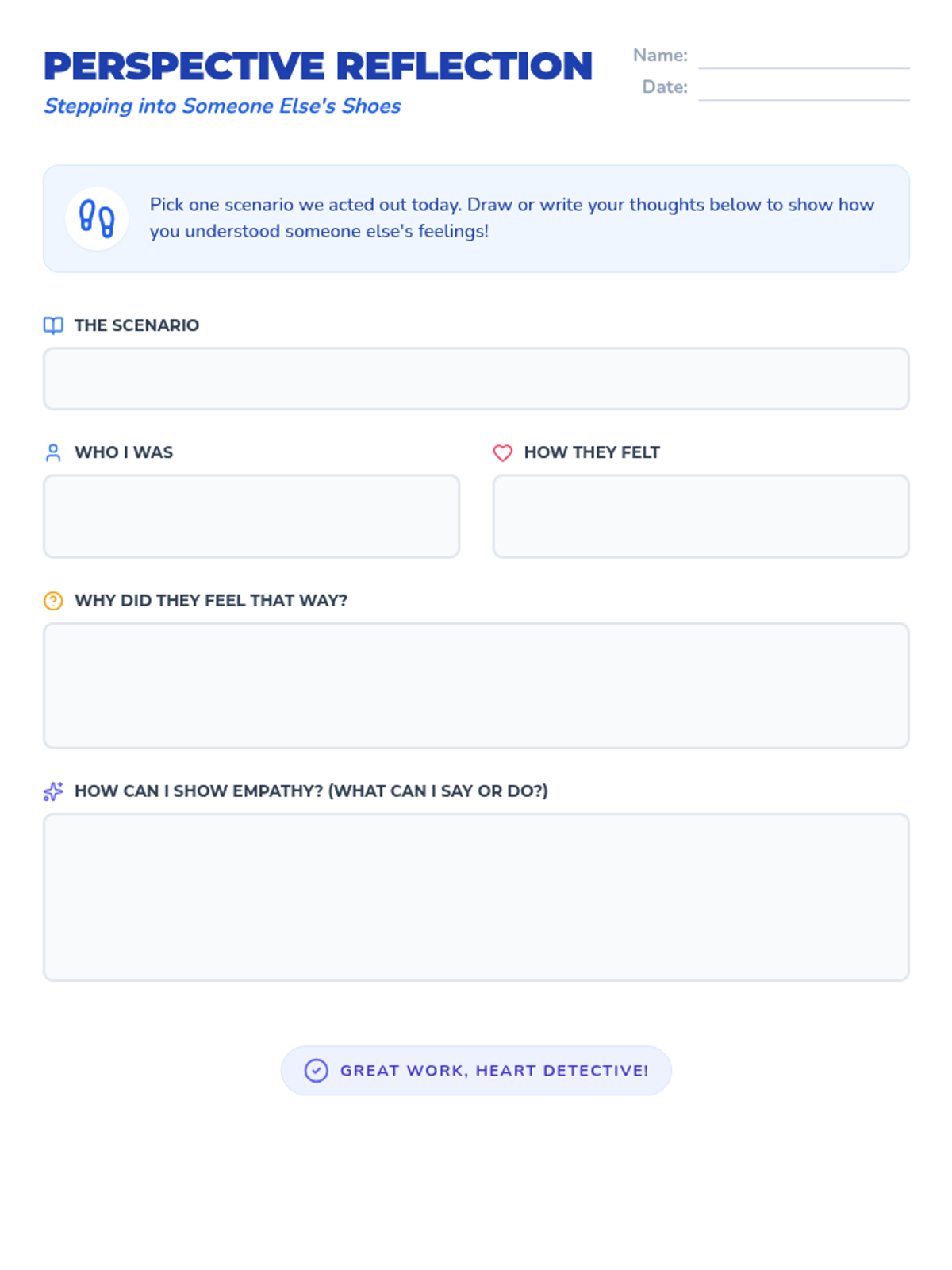
Task: Click inside The Scenario answer box
Action: point(476,379)
